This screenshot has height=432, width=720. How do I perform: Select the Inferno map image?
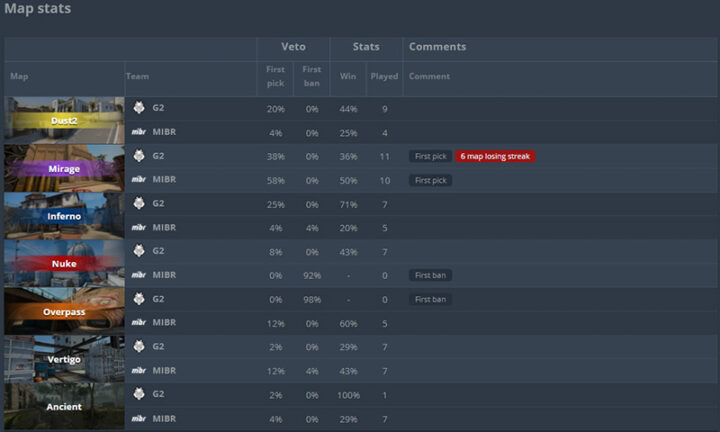(x=64, y=215)
